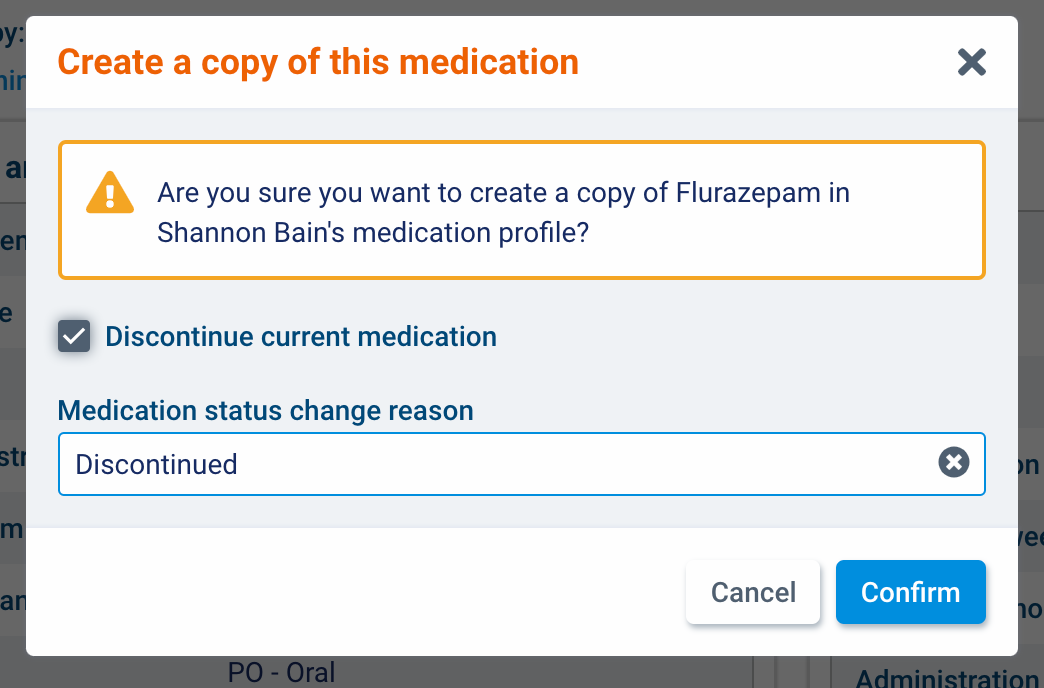Confirm creating the medication copy
The height and width of the screenshot is (688, 1044).
(910, 592)
